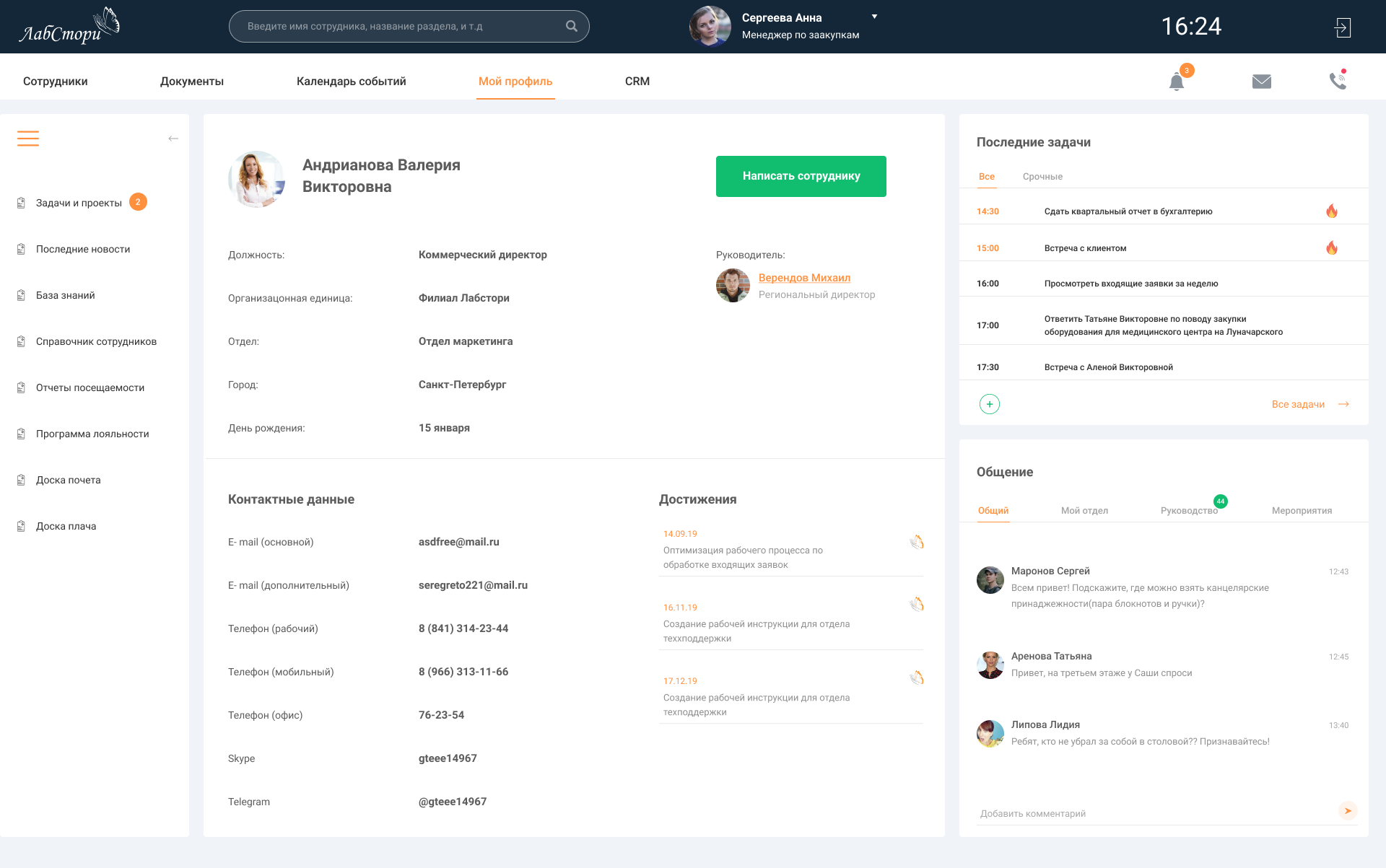Open Календарь событий menu item
The image size is (1386, 868).
pos(352,81)
